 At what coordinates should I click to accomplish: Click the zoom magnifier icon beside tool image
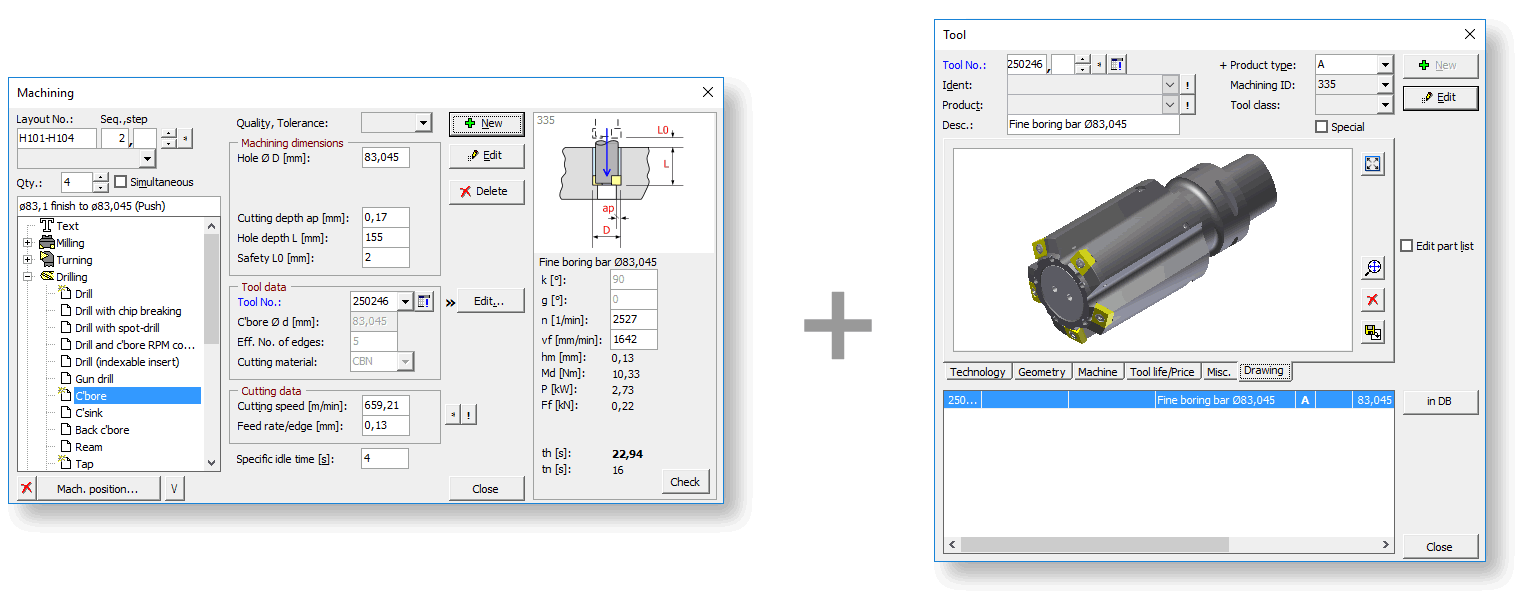1373,268
